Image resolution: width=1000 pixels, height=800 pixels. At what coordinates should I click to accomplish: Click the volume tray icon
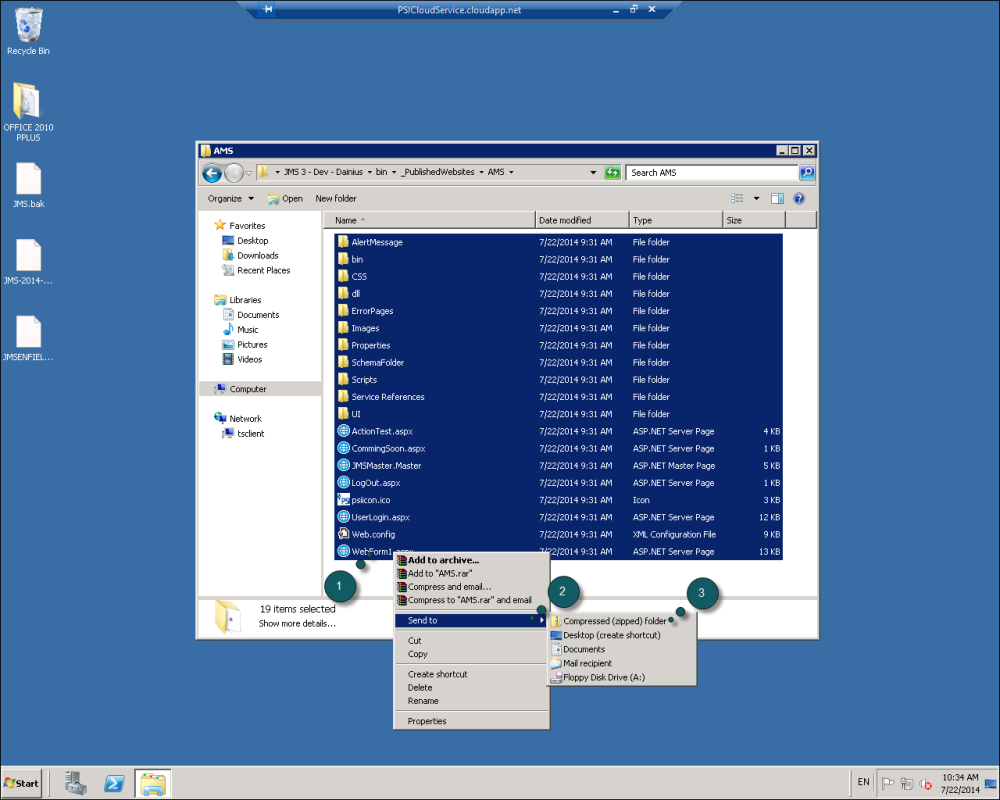click(926, 783)
